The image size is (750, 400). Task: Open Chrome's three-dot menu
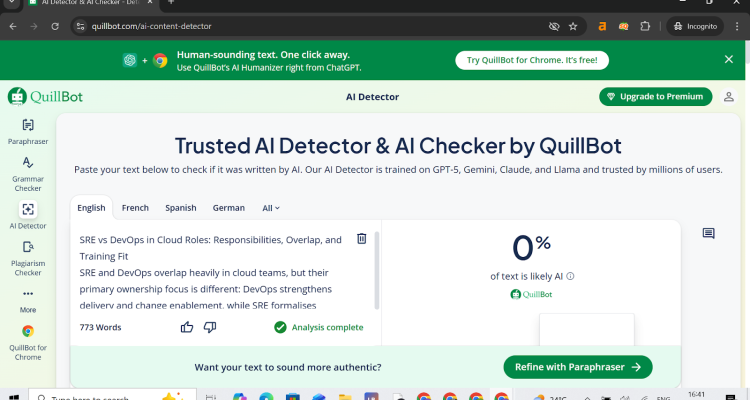737,26
